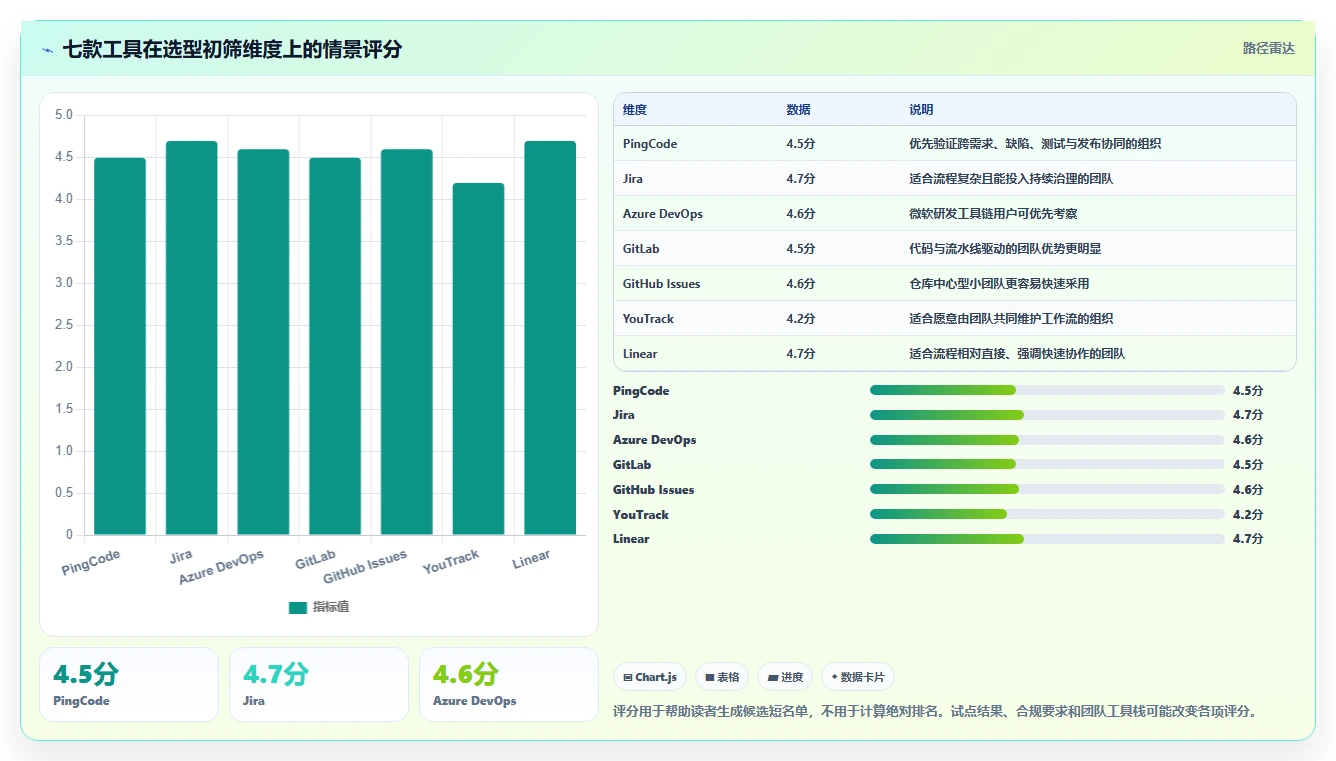Click the footer note starting with 评分用于帮助读者
1336x761 pixels.
(x=934, y=712)
